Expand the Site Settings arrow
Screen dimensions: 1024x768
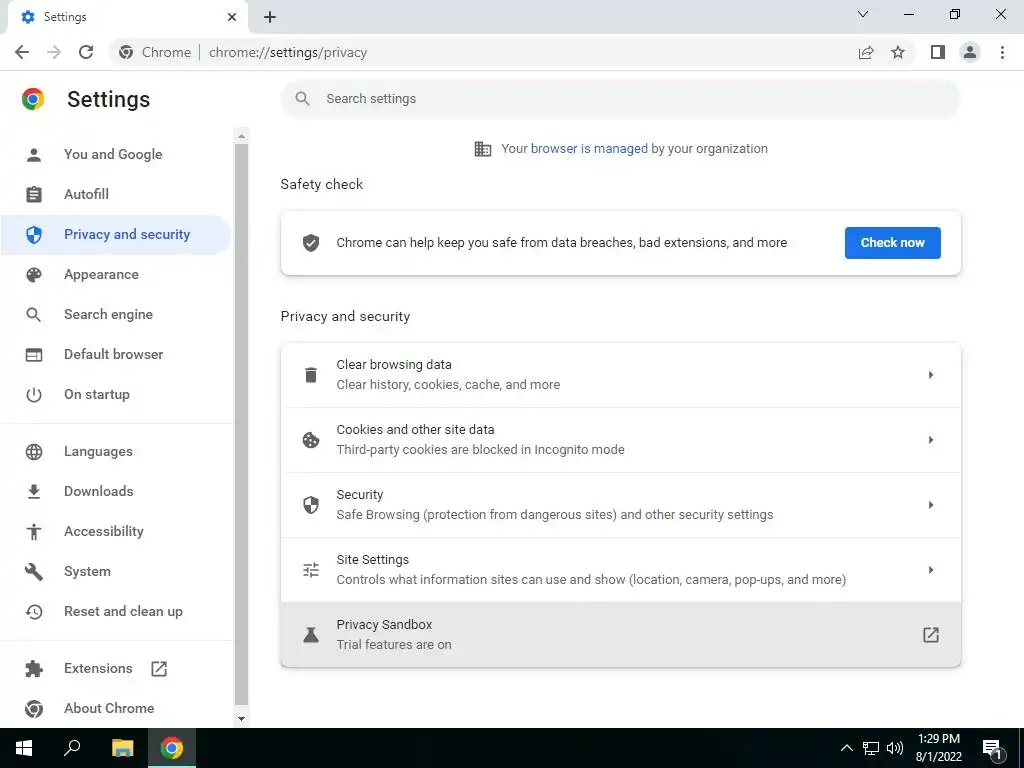point(931,570)
